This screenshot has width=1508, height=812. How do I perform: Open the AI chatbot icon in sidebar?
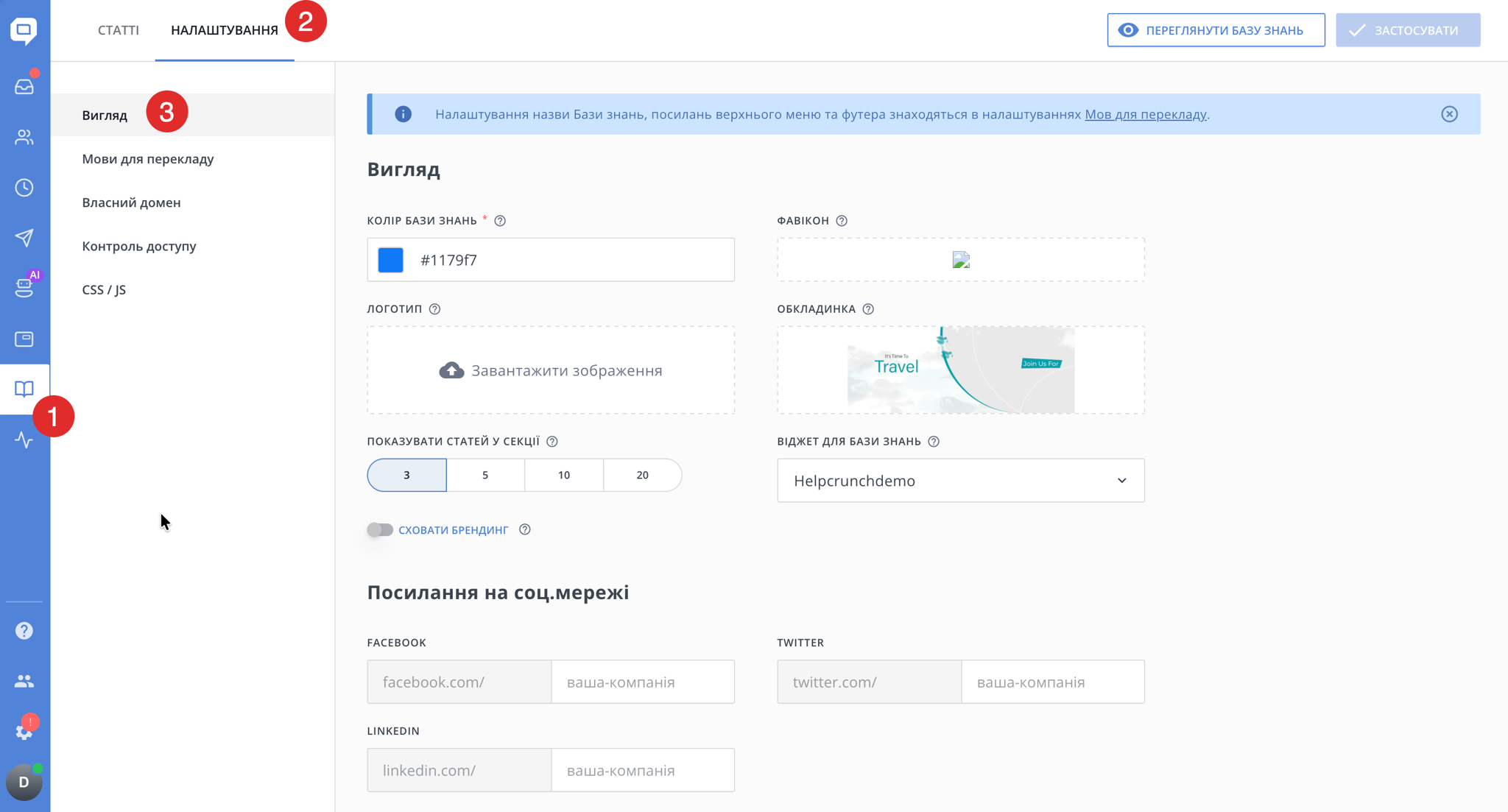coord(24,287)
